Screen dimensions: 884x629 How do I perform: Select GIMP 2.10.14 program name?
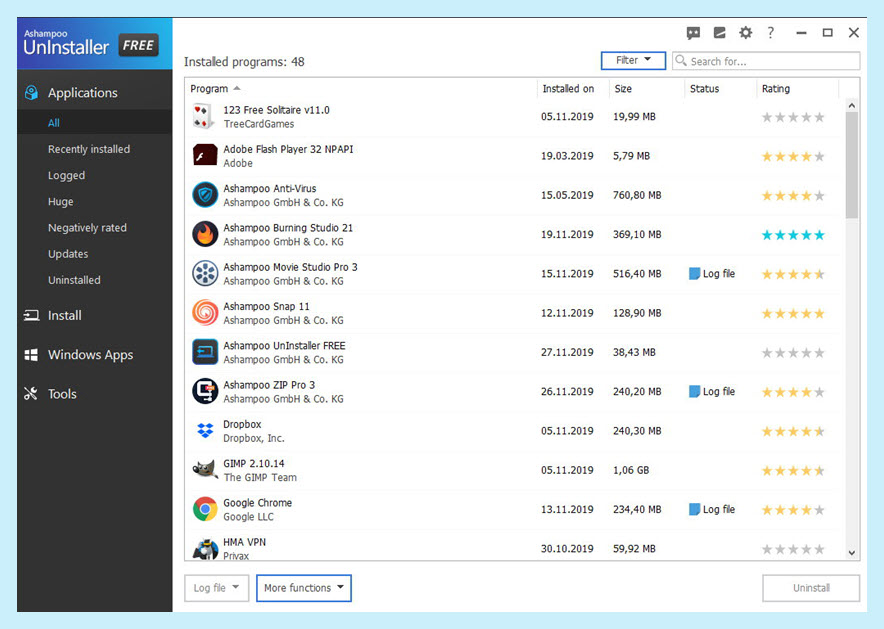[254, 463]
